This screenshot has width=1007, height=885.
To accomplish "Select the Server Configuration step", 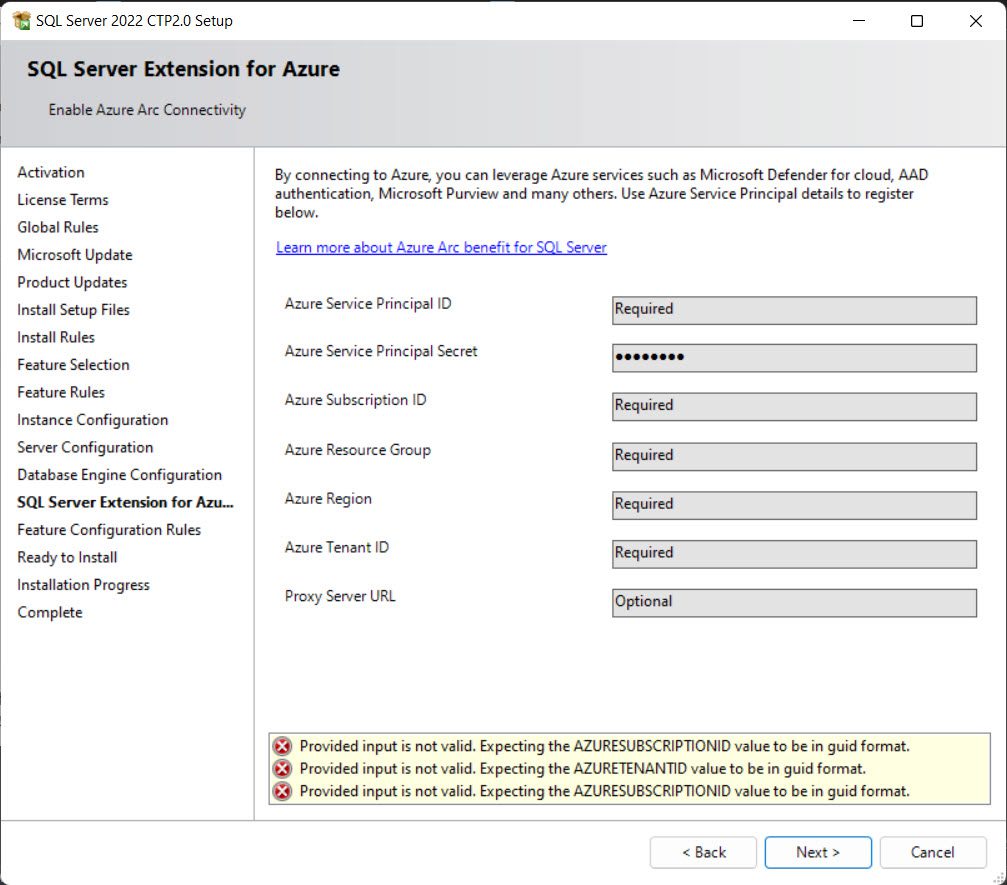I will coord(85,448).
